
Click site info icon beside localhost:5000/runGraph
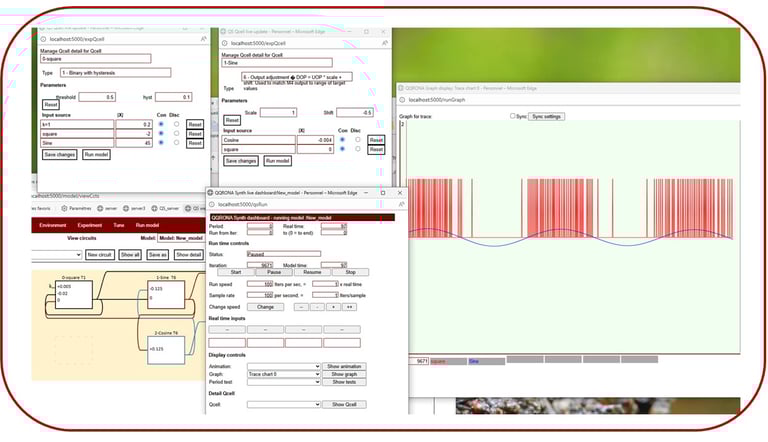[x=402, y=99]
